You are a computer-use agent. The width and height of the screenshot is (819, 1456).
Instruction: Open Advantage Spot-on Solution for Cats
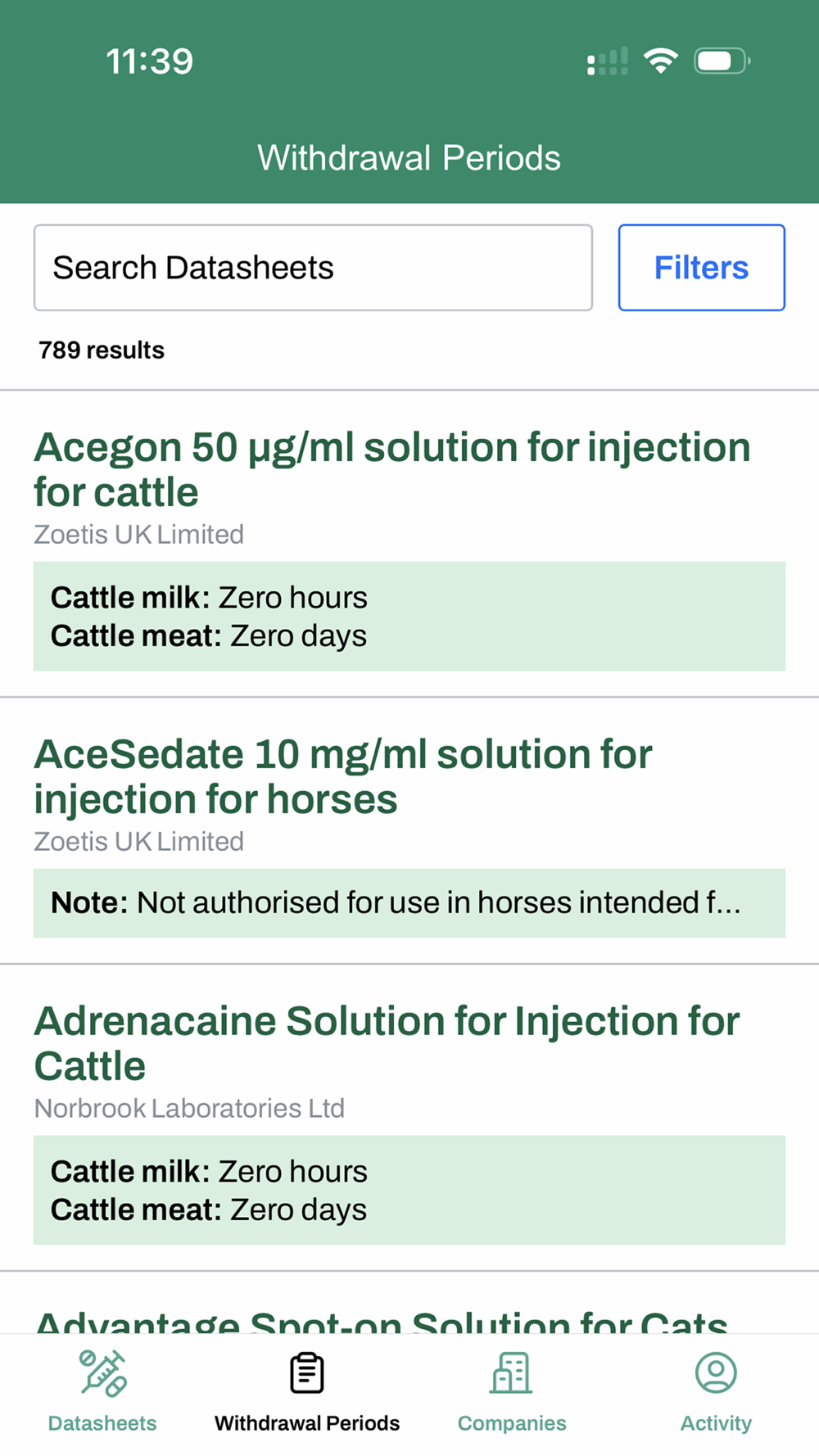382,1320
